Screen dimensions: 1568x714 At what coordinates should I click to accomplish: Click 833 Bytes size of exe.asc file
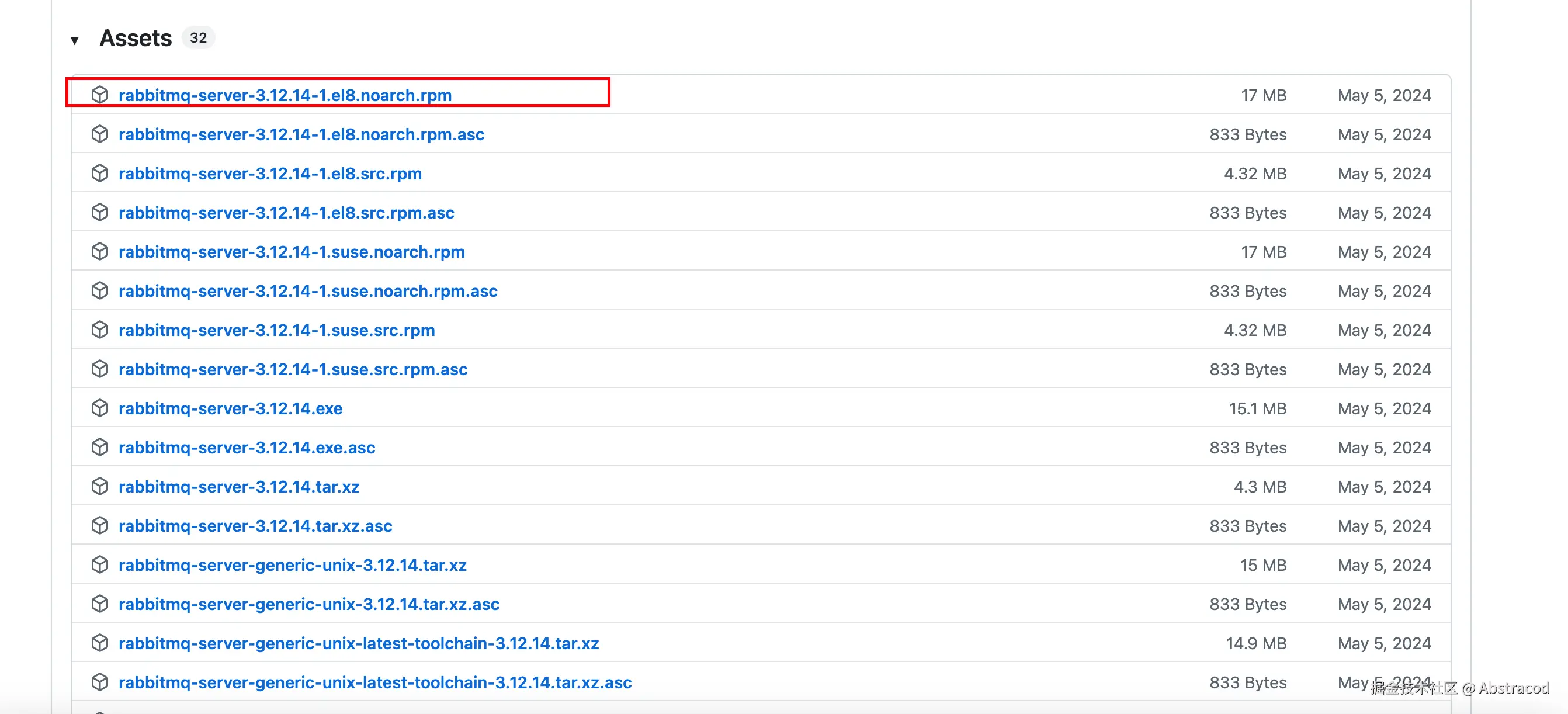click(1248, 448)
